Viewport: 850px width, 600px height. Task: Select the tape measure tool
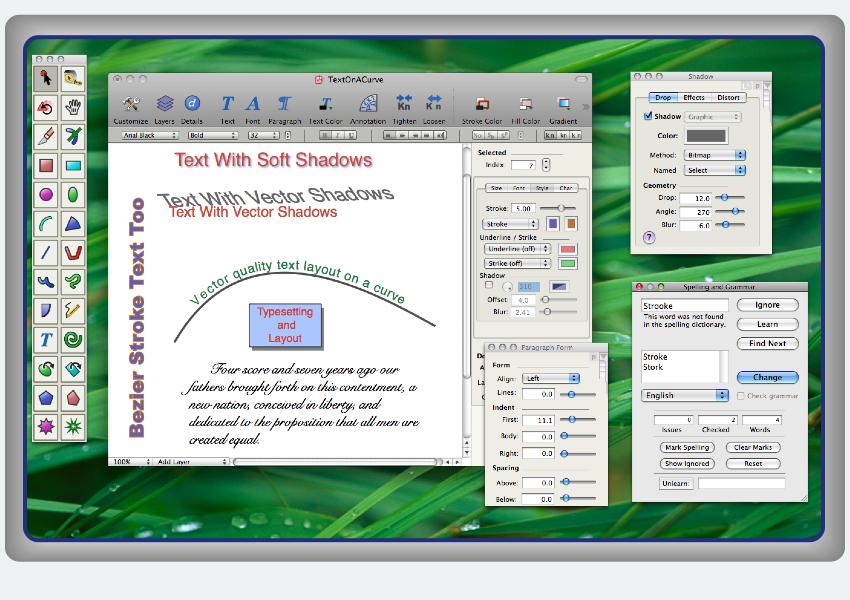click(x=73, y=79)
